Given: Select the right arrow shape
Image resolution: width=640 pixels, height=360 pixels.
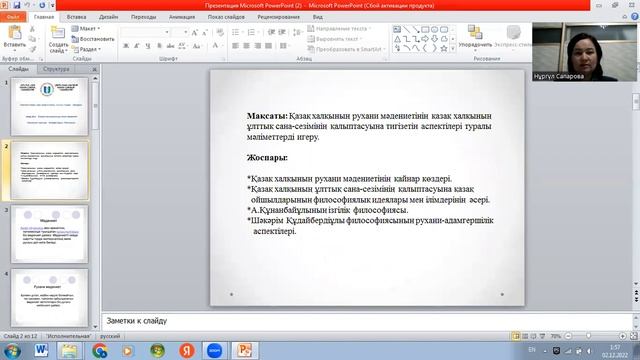Looking at the screenshot, I should [425, 39].
